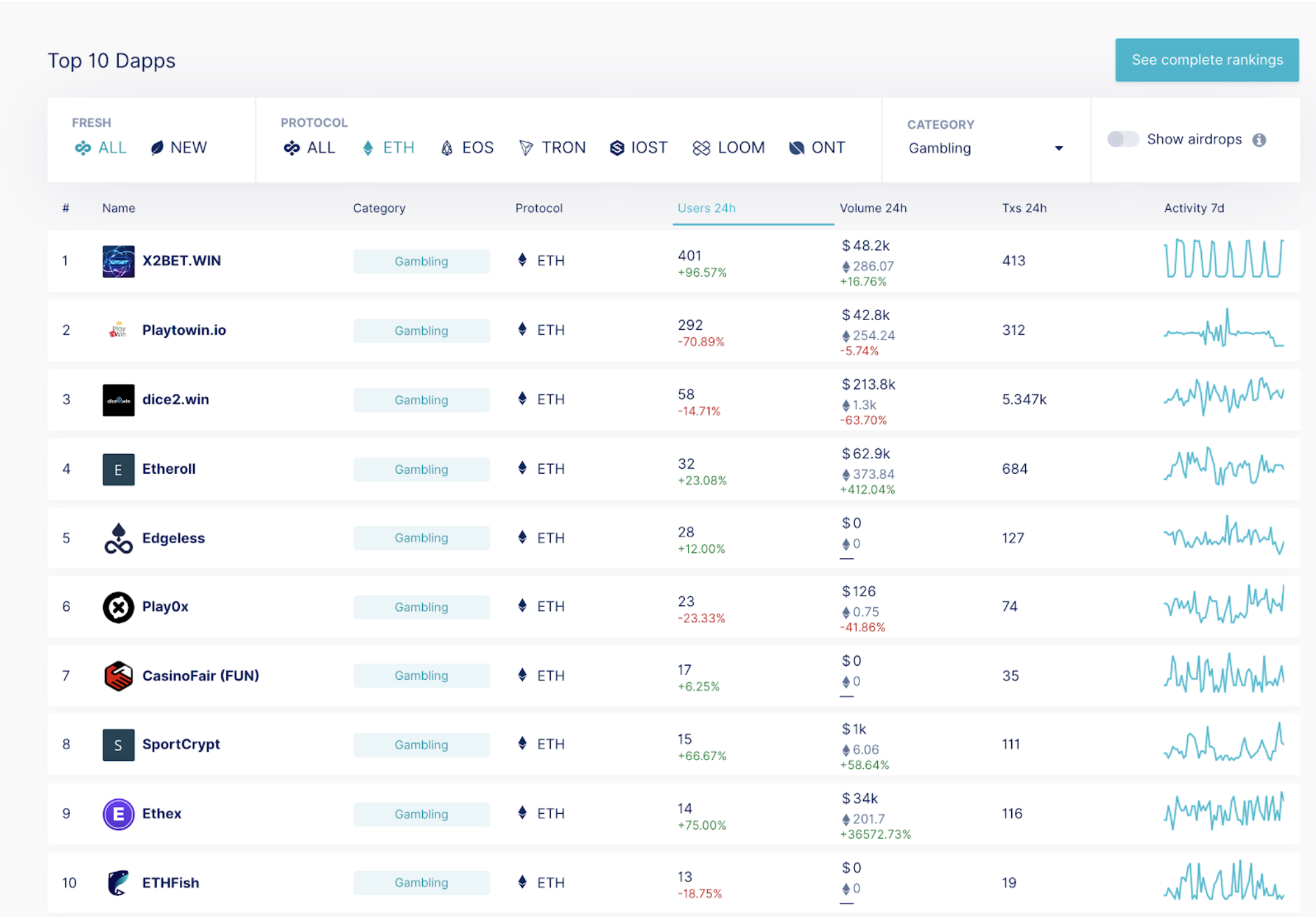Click the Protocol column header

coord(539,209)
